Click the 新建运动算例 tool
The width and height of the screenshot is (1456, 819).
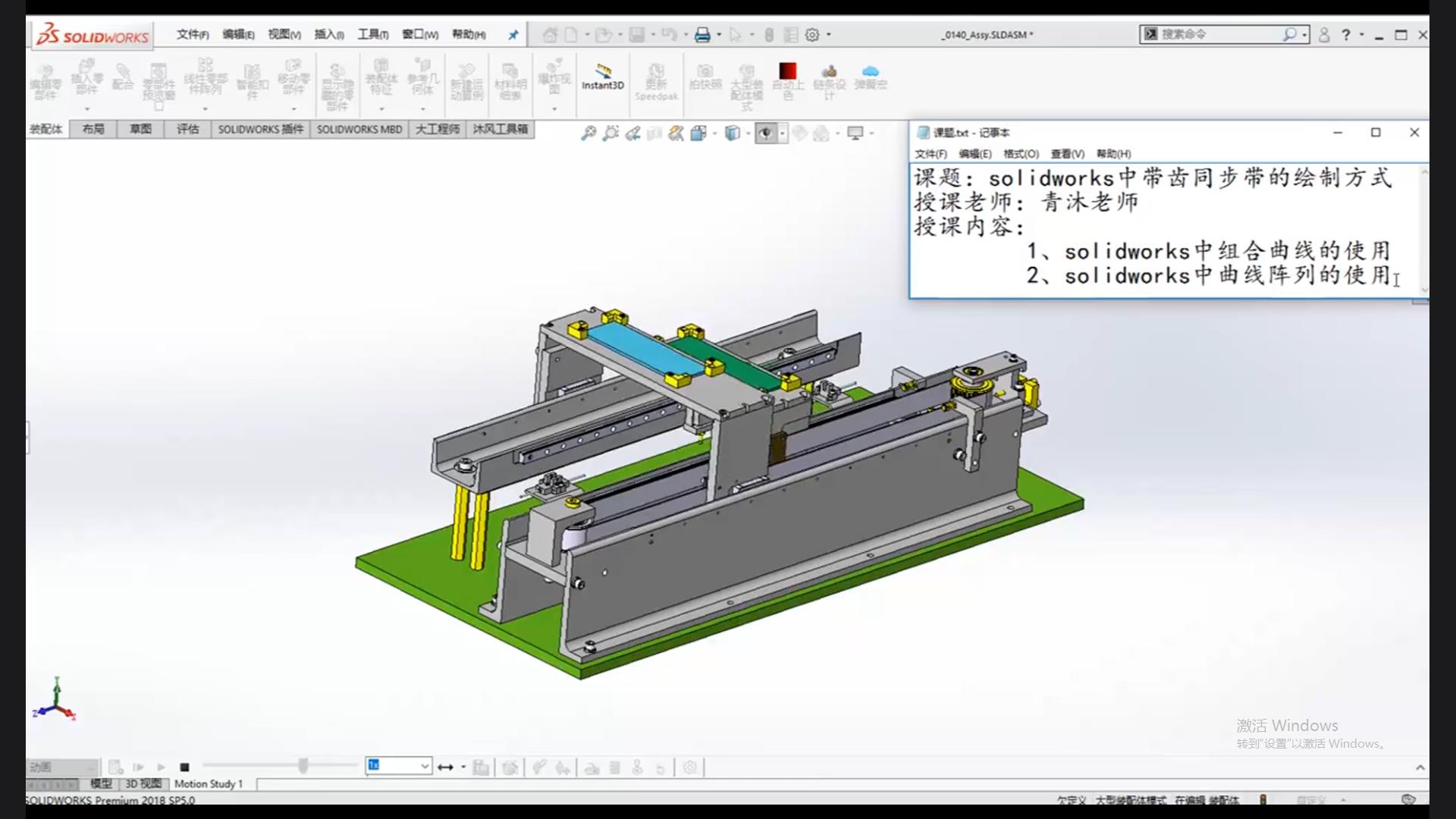click(466, 82)
